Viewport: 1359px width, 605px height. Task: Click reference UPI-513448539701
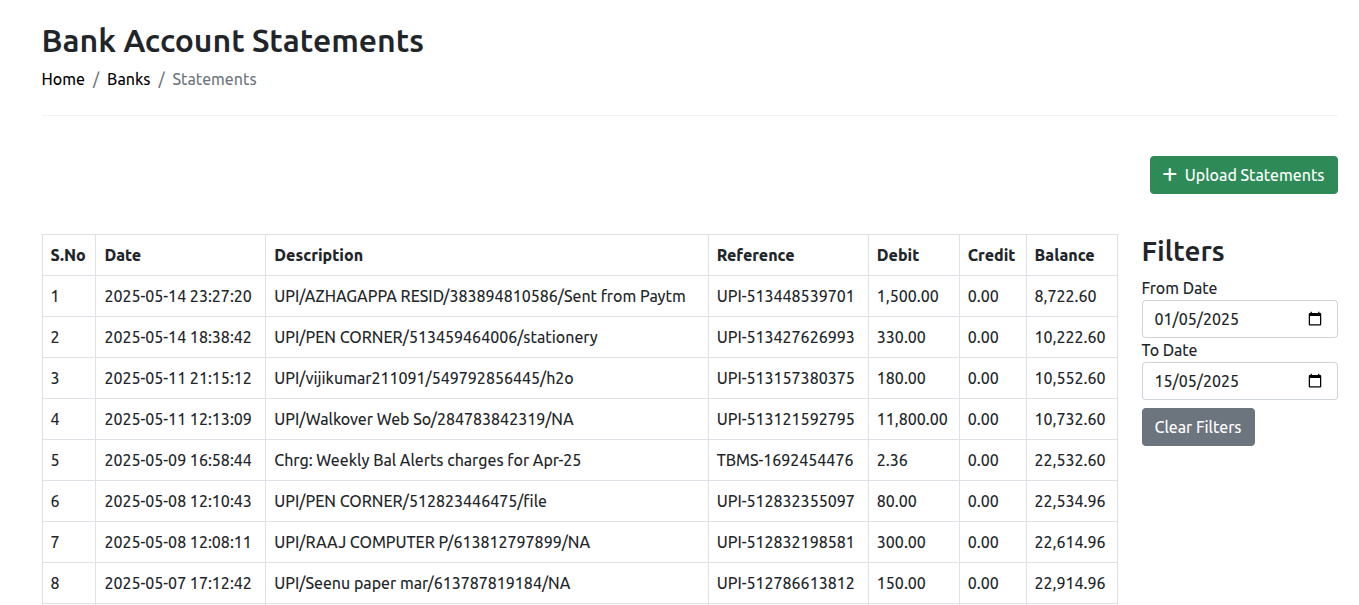(x=786, y=296)
